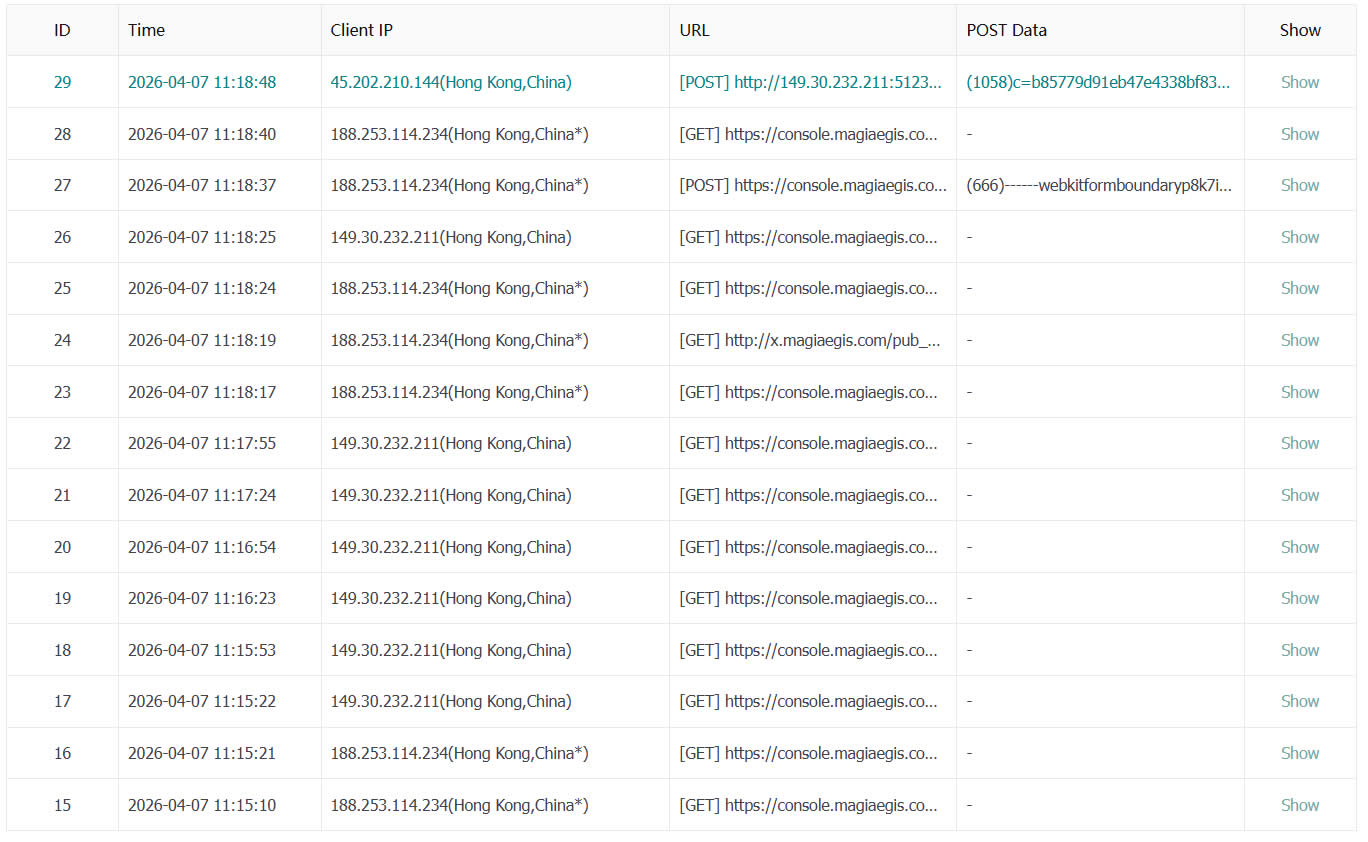Screen dimensions: 1368x842
Task: Select the ID column header
Action: (61, 30)
